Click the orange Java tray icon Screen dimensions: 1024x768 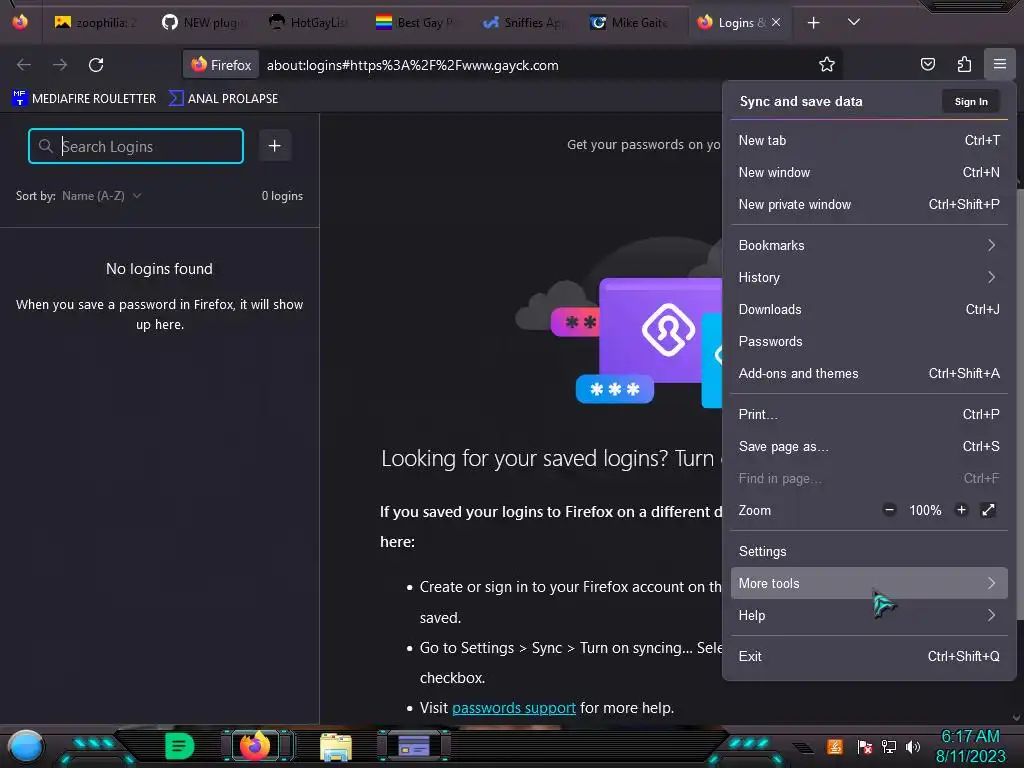pyautogui.click(x=835, y=746)
